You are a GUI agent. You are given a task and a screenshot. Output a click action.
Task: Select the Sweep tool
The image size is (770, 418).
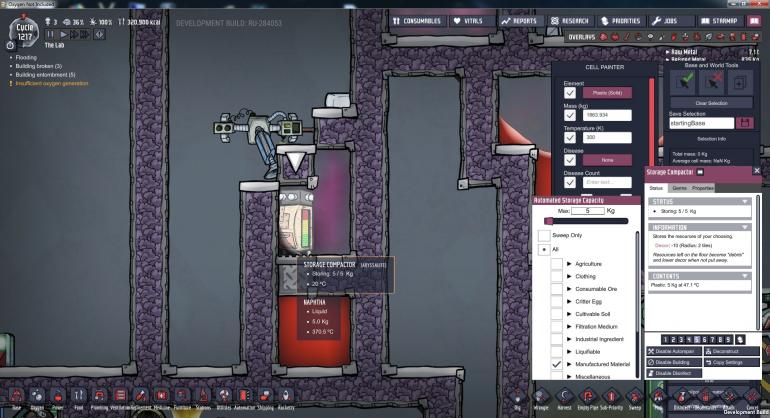635,397
